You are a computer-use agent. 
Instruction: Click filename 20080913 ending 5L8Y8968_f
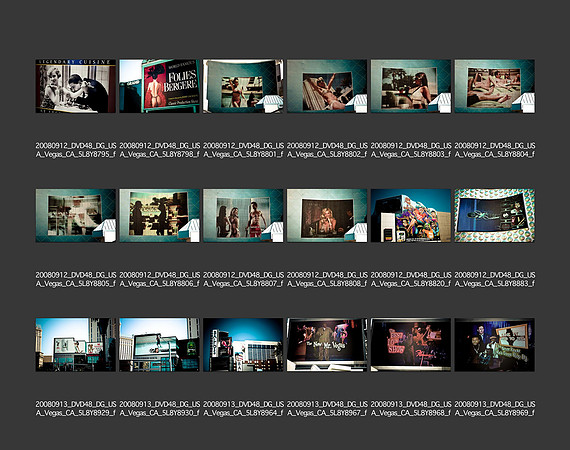[x=411, y=409]
